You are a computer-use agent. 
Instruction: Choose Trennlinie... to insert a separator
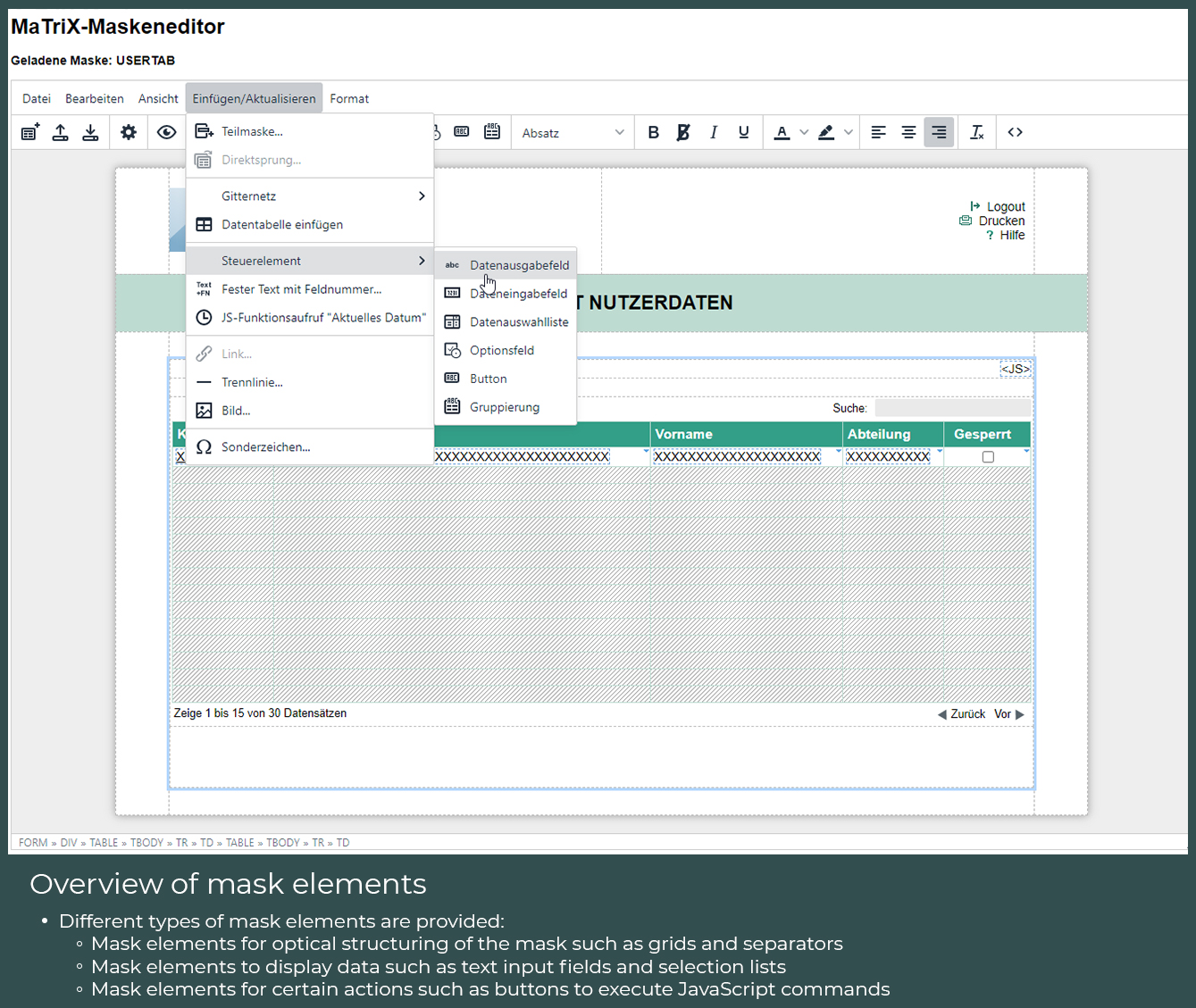pos(310,382)
